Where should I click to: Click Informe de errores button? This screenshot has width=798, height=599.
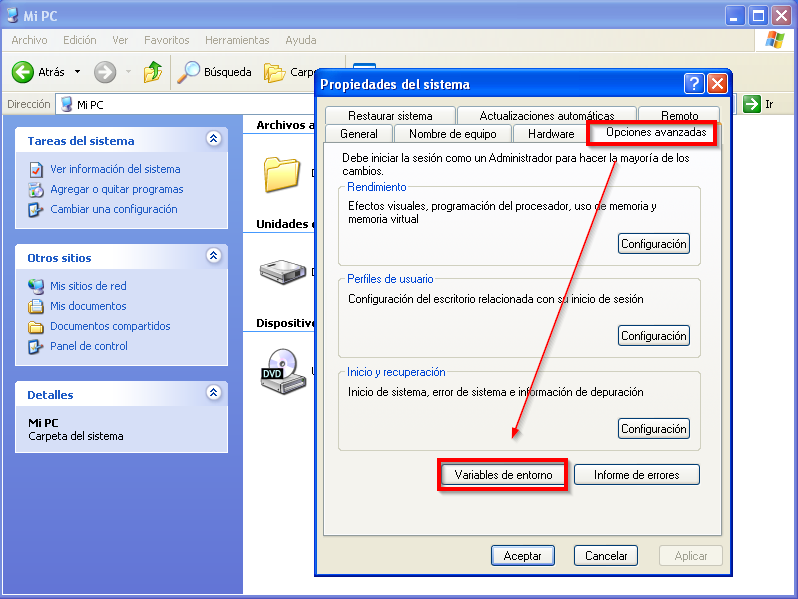click(x=636, y=475)
